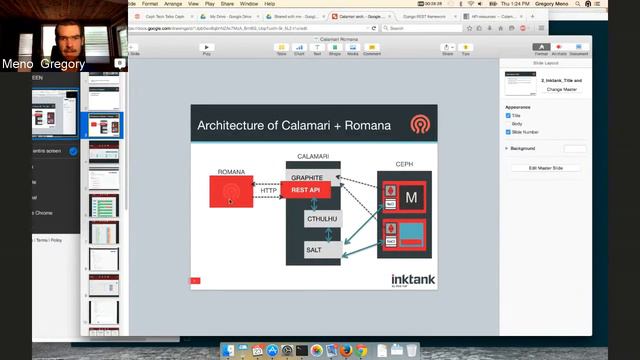Open the Notification Center icon

click(598, 4)
